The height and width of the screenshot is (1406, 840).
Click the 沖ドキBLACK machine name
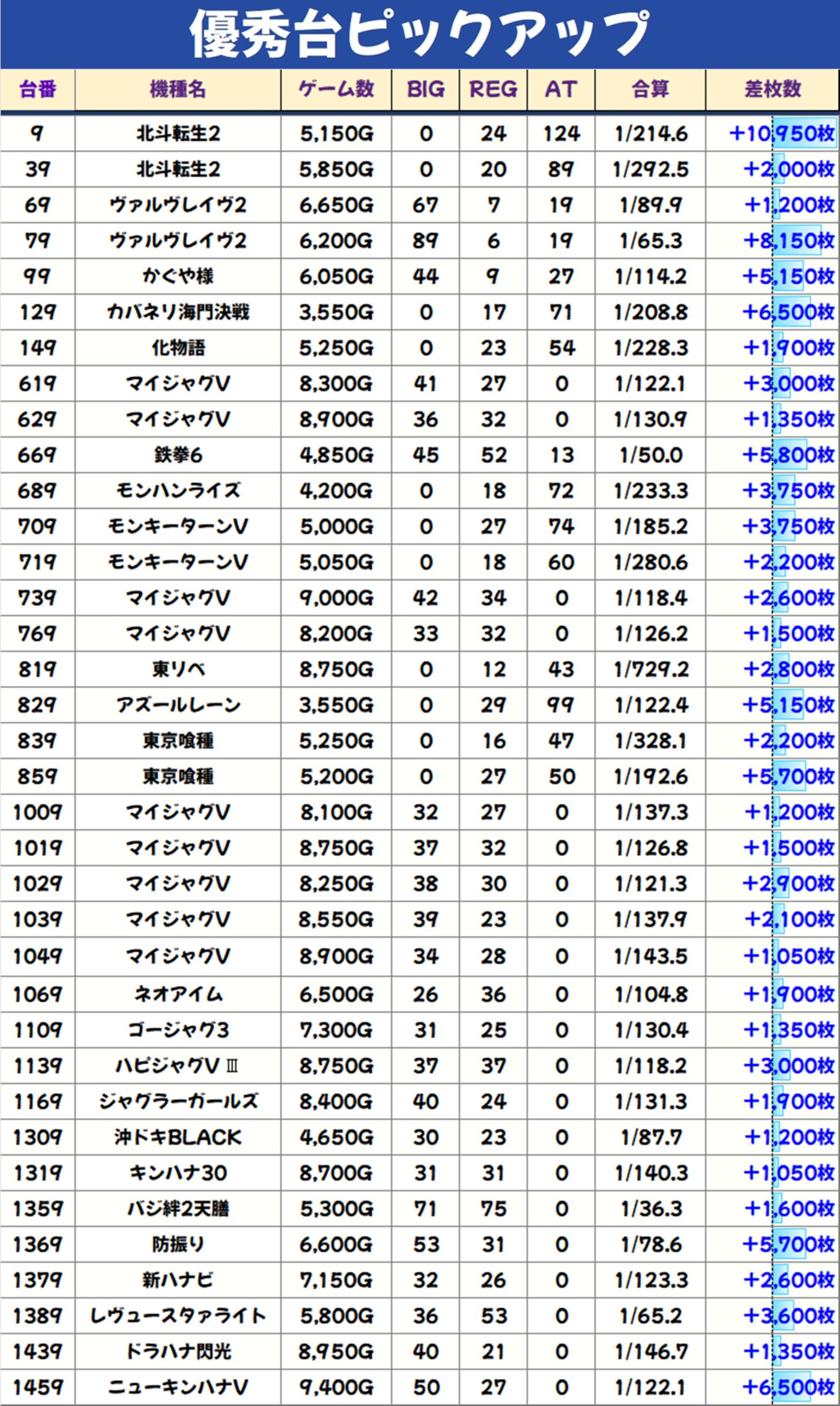click(x=177, y=1137)
